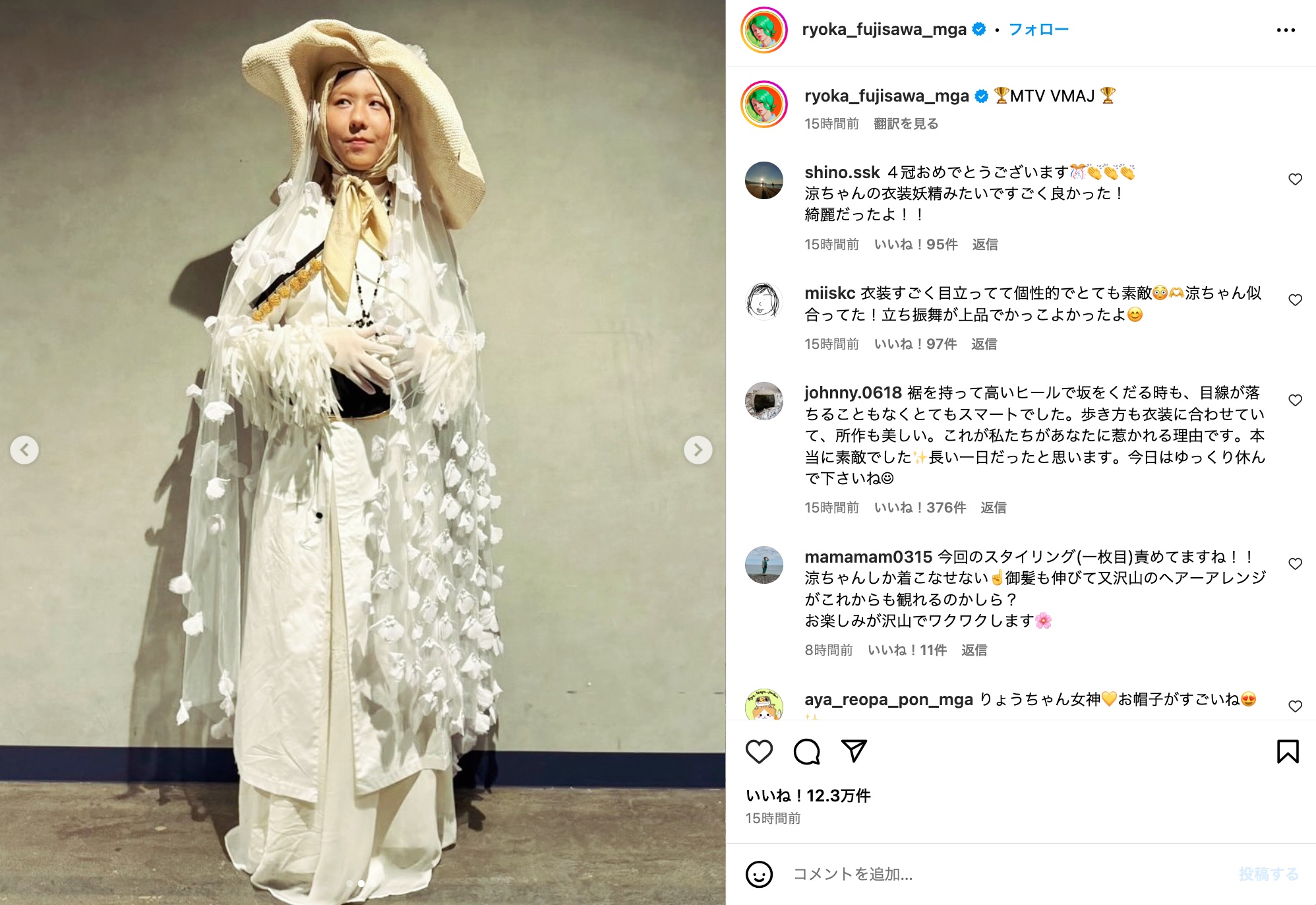Viewport: 1316px width, 905px height.
Task: Save the post with the bookmark icon
Action: click(1288, 751)
